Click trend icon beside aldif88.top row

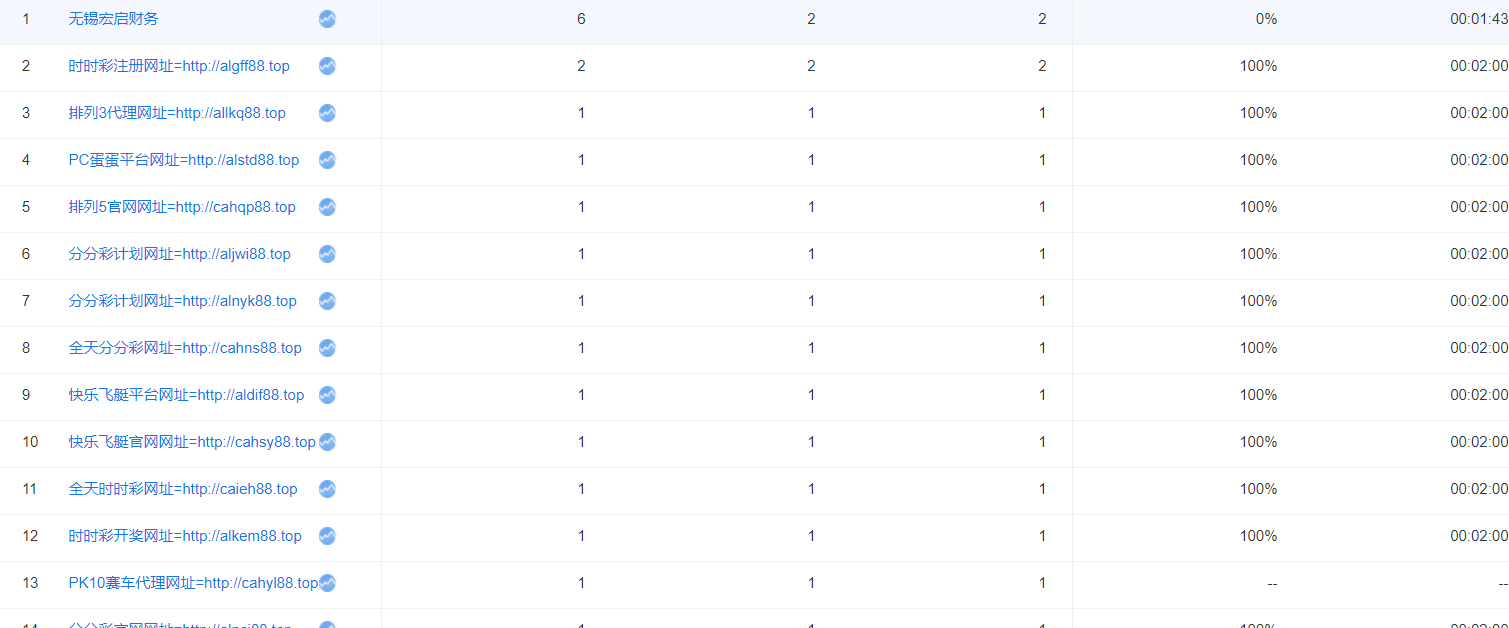tap(327, 395)
